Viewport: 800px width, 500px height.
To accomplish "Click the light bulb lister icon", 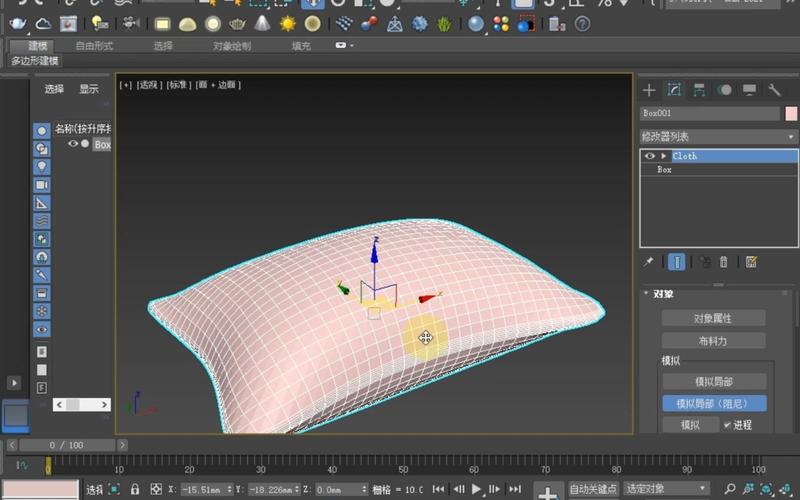I will click(99, 23).
